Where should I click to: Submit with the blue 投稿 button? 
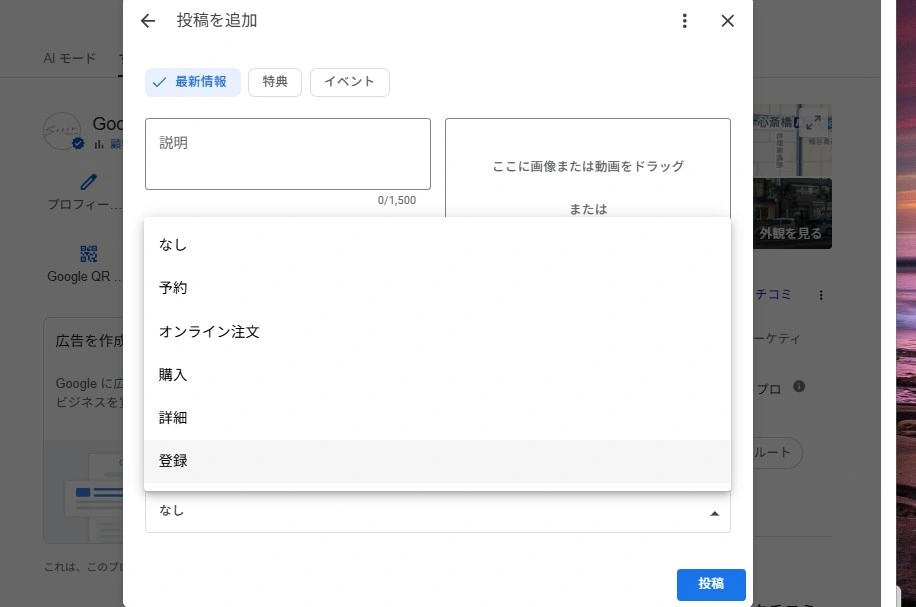[x=711, y=584]
